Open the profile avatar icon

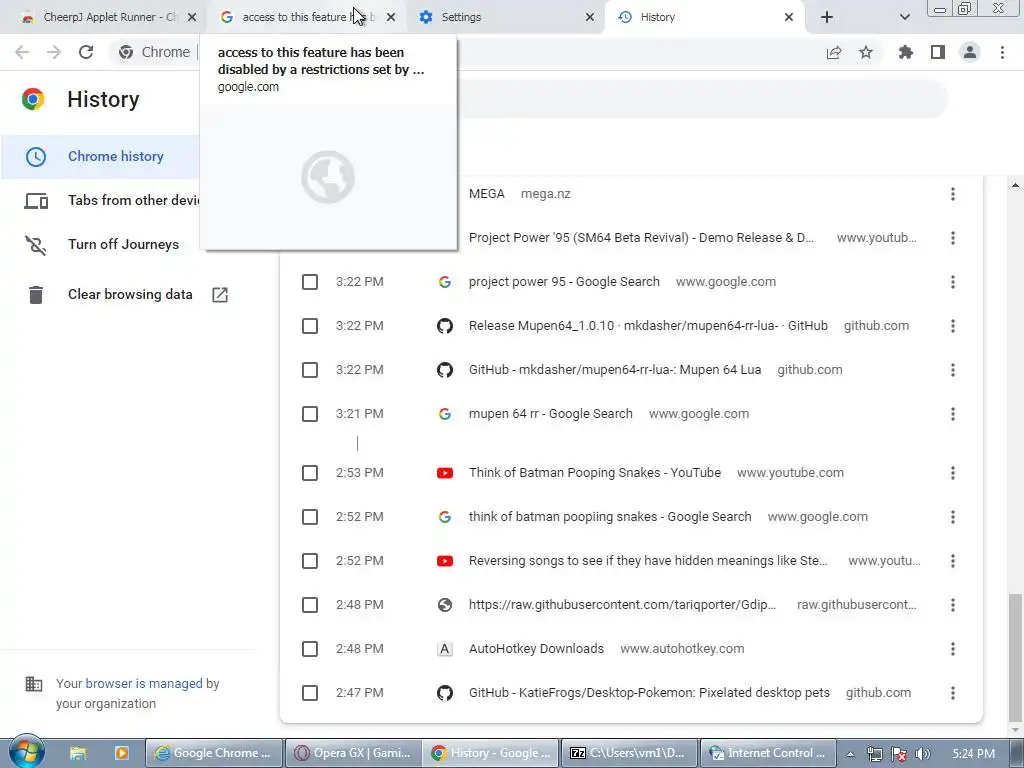coord(970,52)
